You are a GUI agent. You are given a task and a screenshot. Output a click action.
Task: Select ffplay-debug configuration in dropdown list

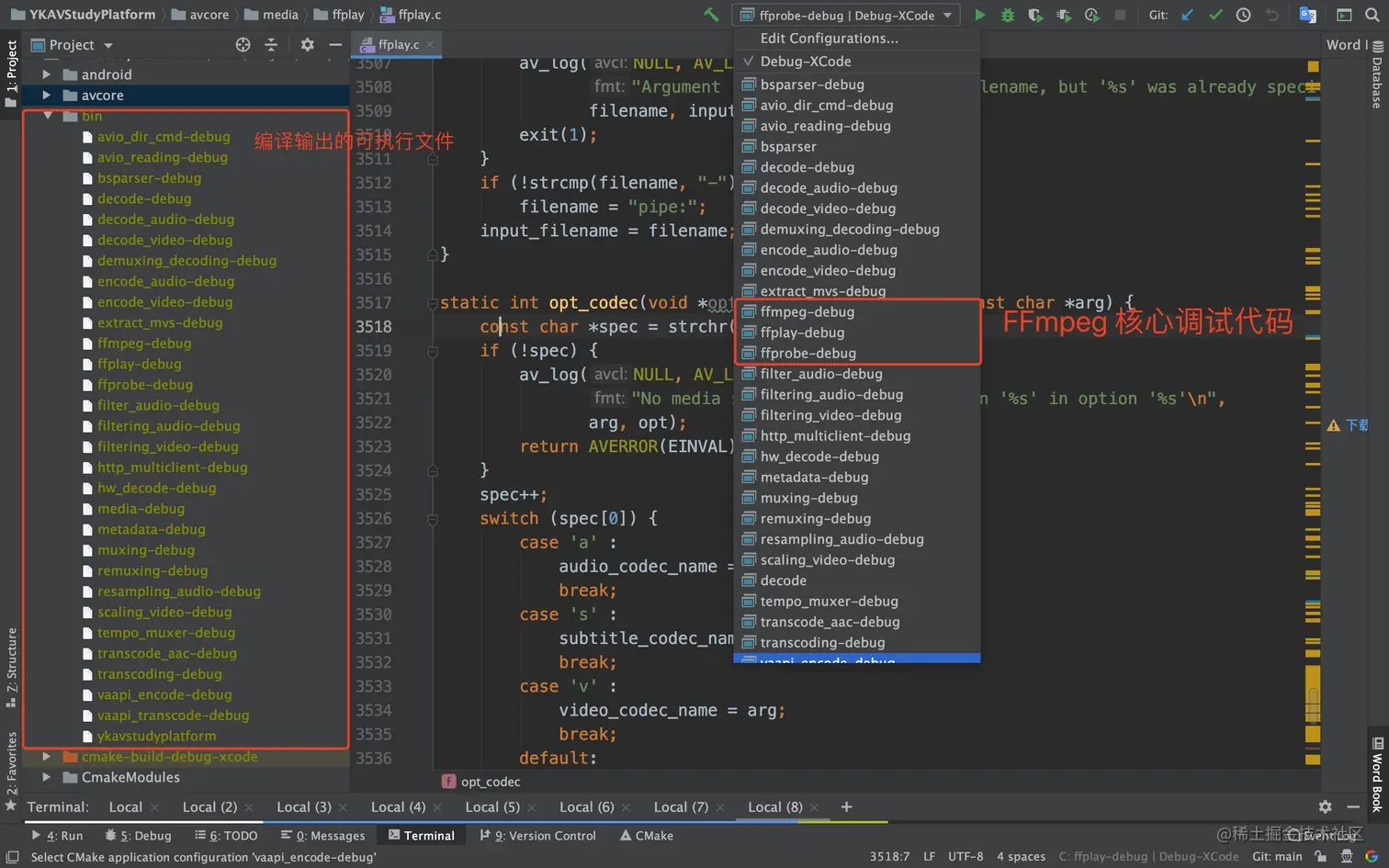click(x=857, y=333)
